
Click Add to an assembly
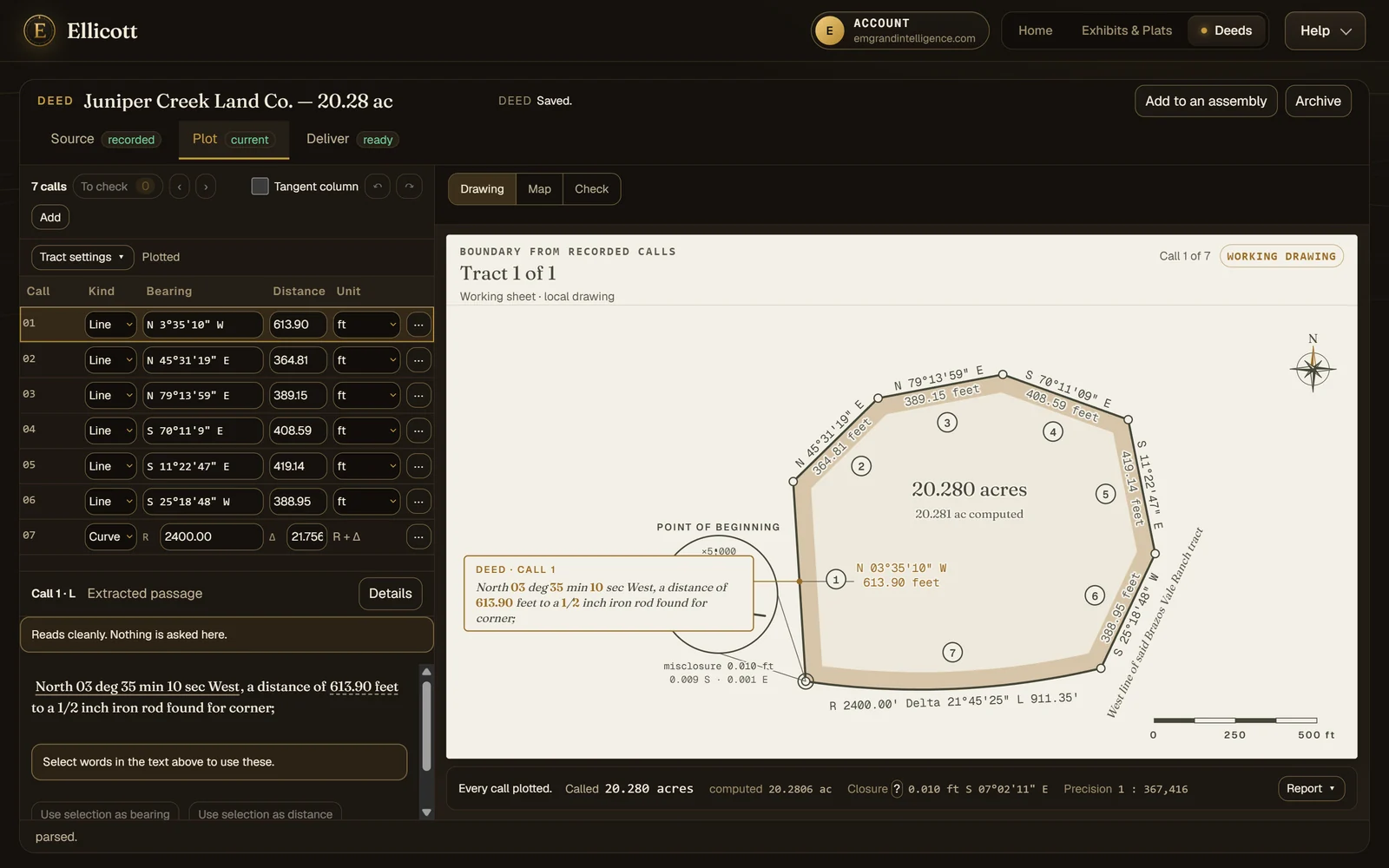[1206, 102]
